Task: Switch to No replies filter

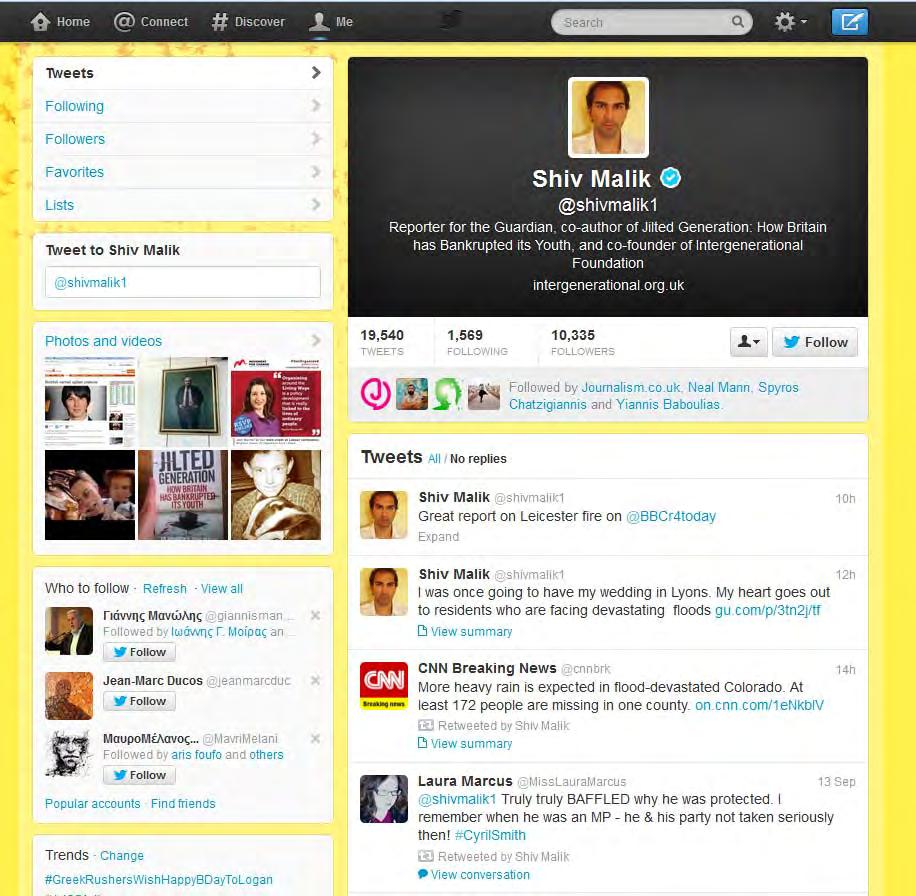Action: coord(478,459)
